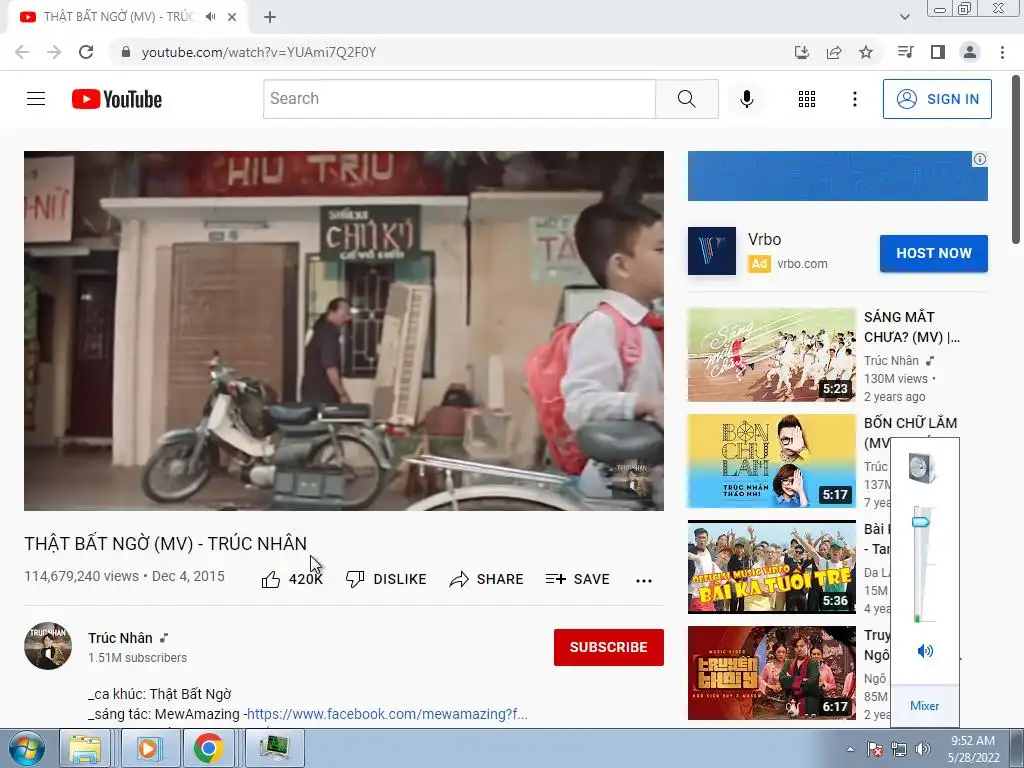Open Trúc Nhân channel name link
Viewport: 1024px width, 768px height.
120,638
